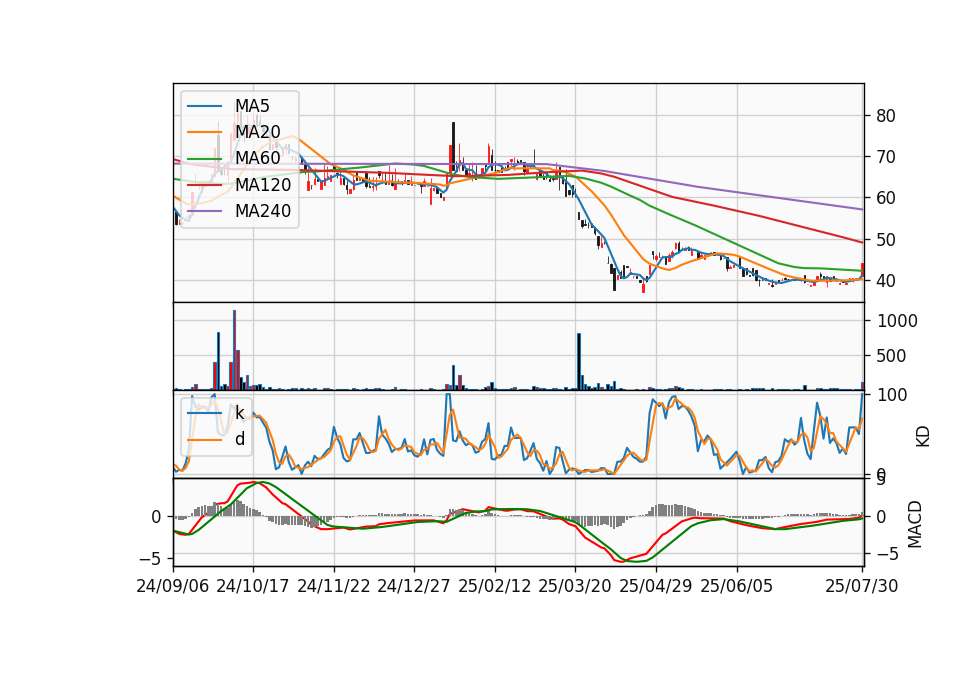Click the 24/09/06 date axis label
This screenshot has height=690, width=960.
[173, 586]
